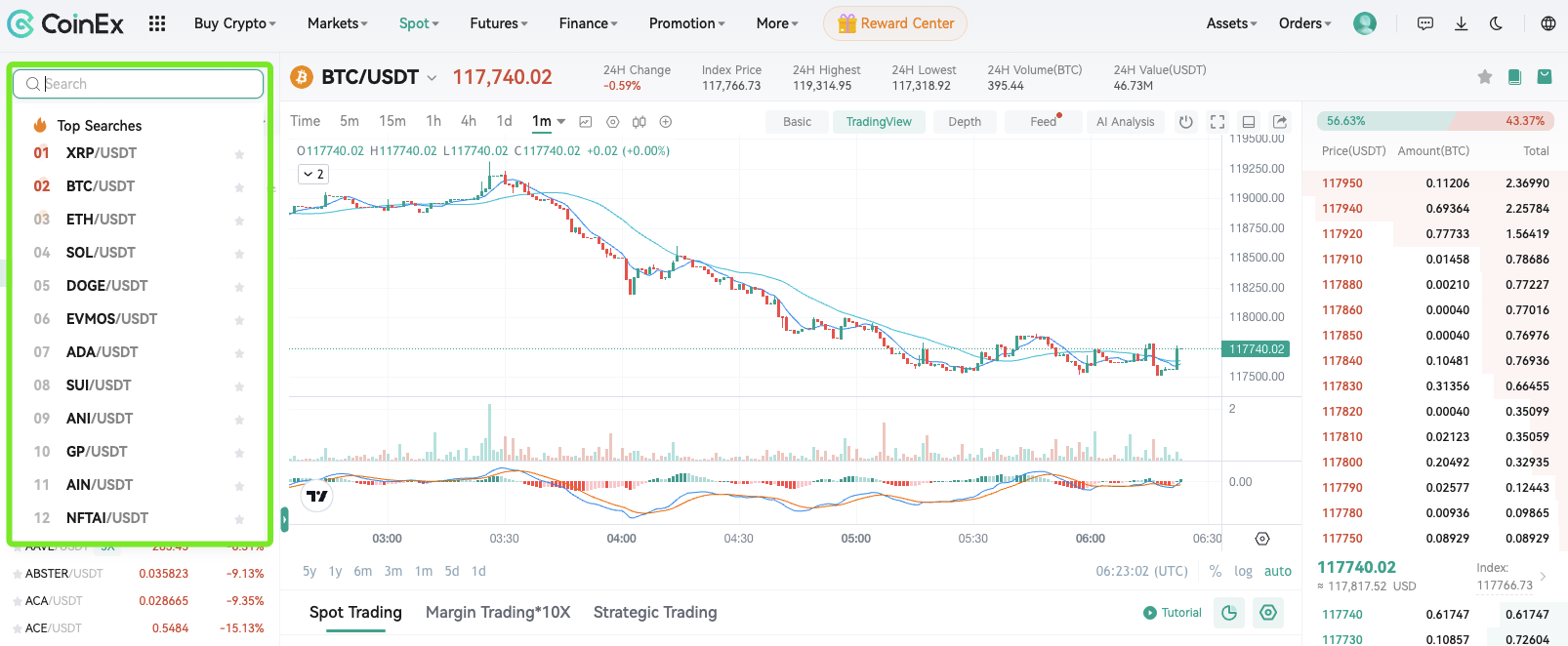The height and width of the screenshot is (646, 1568).
Task: Click the pie chart icon beside Tutorial
Action: point(1229,613)
